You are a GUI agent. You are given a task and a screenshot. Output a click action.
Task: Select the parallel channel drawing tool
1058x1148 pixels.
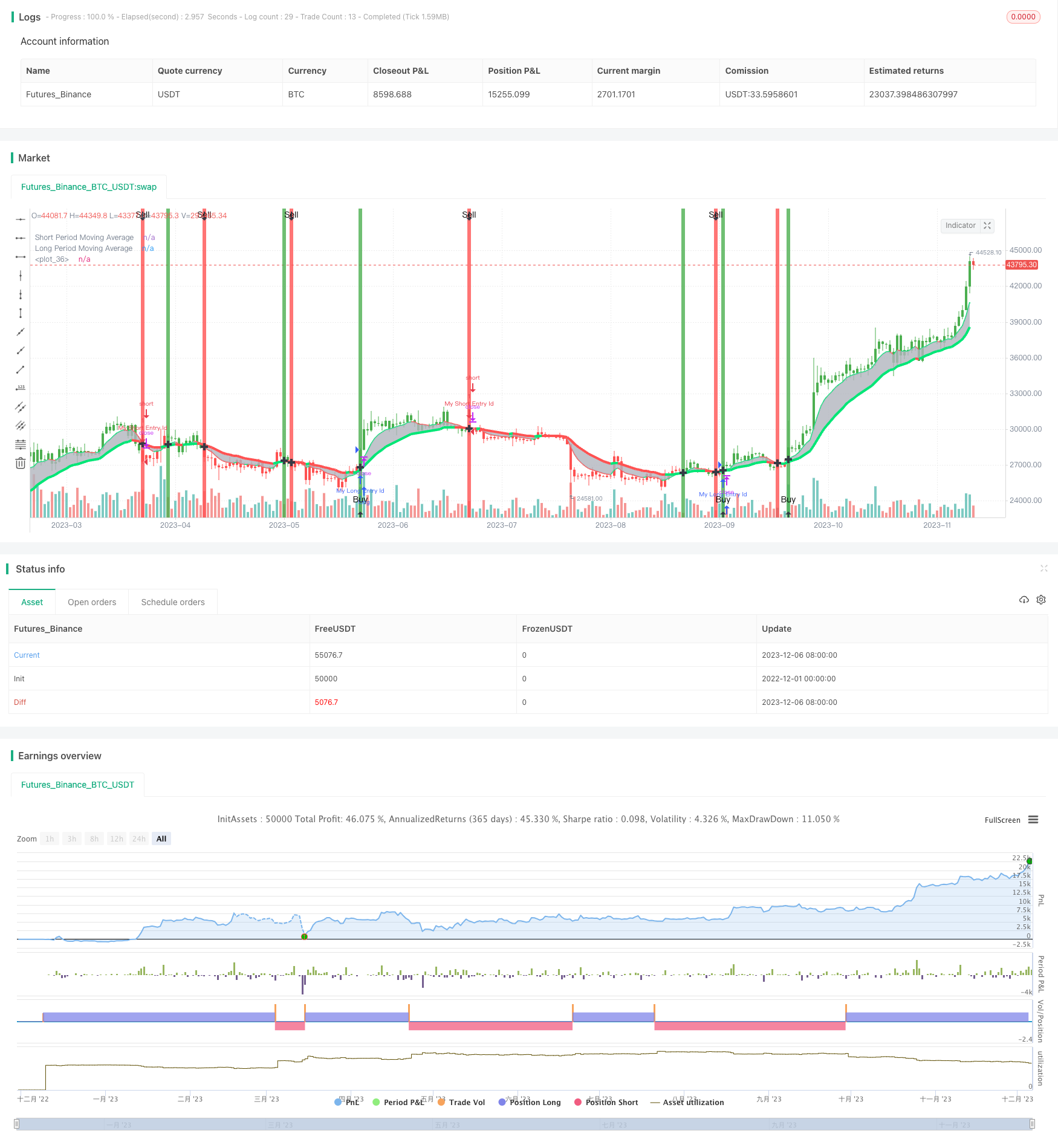(x=21, y=407)
